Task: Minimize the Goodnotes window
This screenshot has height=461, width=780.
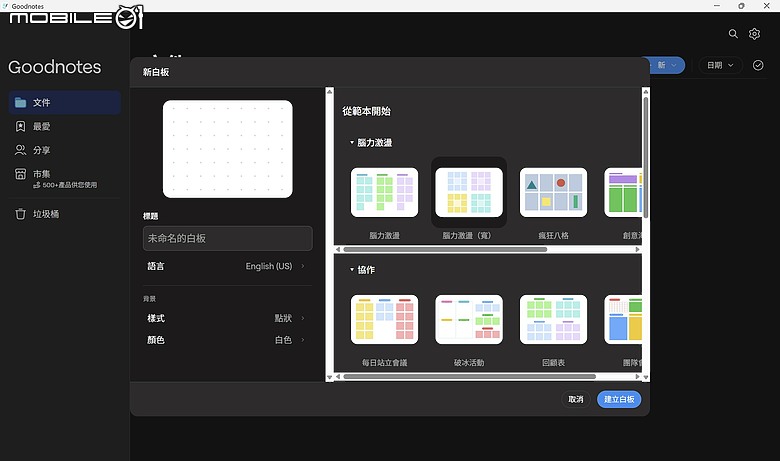Action: [717, 6]
